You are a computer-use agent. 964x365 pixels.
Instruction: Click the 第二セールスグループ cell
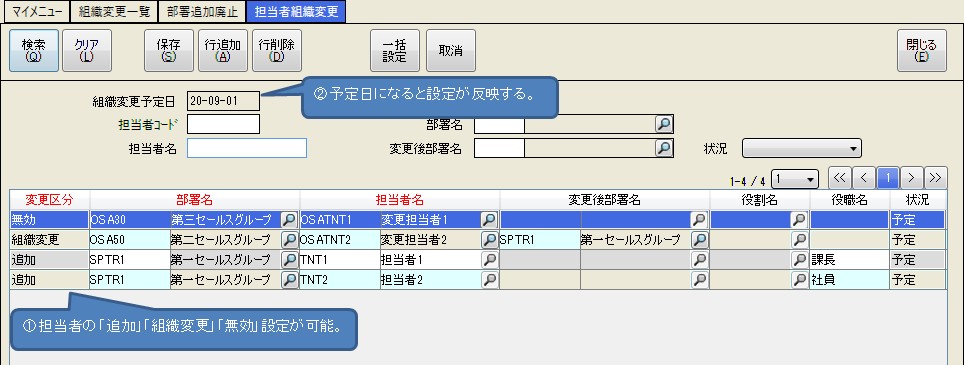225,240
